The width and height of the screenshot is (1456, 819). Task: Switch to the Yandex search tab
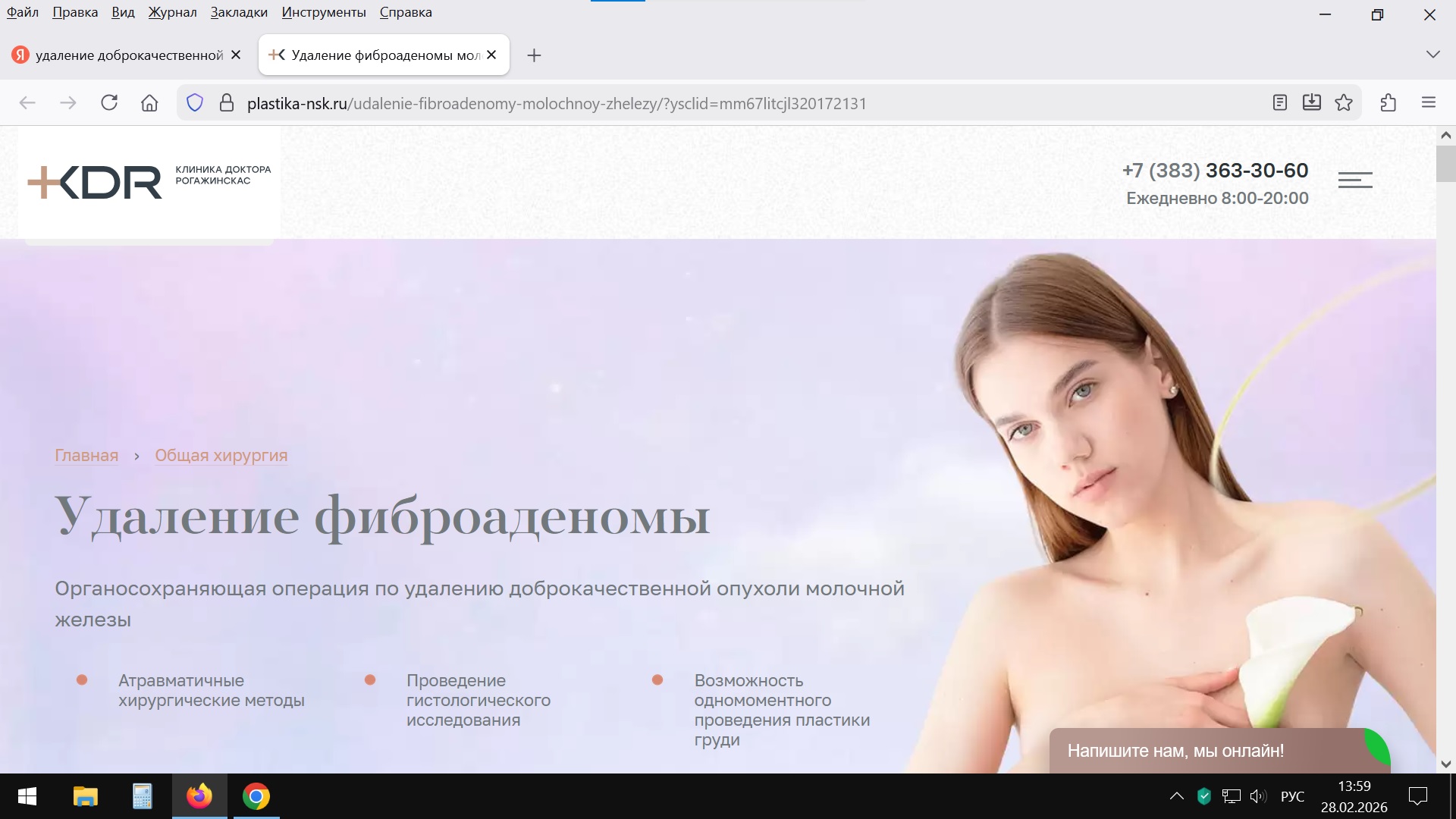click(121, 55)
